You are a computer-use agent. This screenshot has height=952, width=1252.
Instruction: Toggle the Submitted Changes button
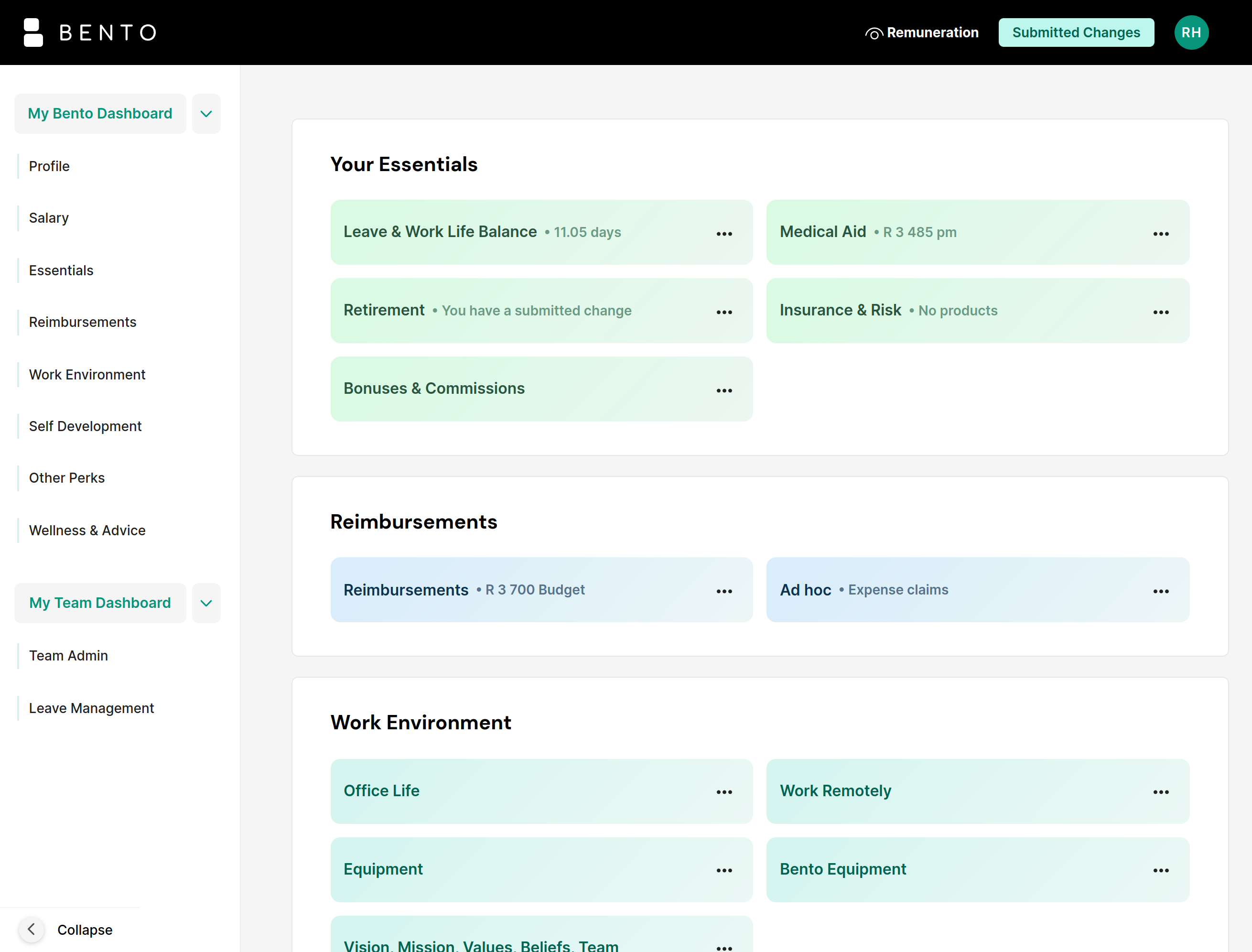(1076, 32)
